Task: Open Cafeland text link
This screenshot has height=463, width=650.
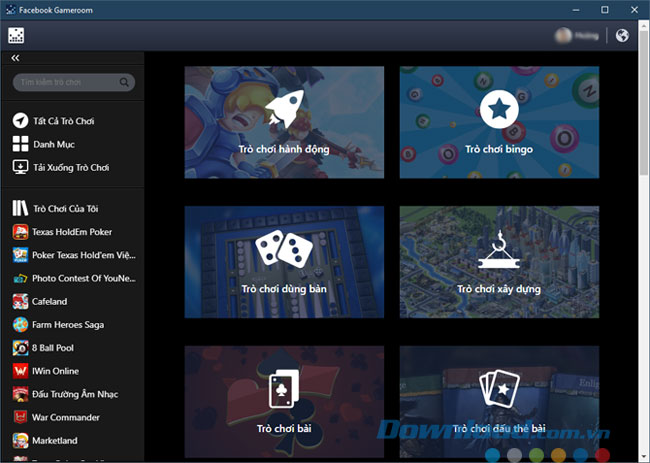Action: [x=50, y=301]
